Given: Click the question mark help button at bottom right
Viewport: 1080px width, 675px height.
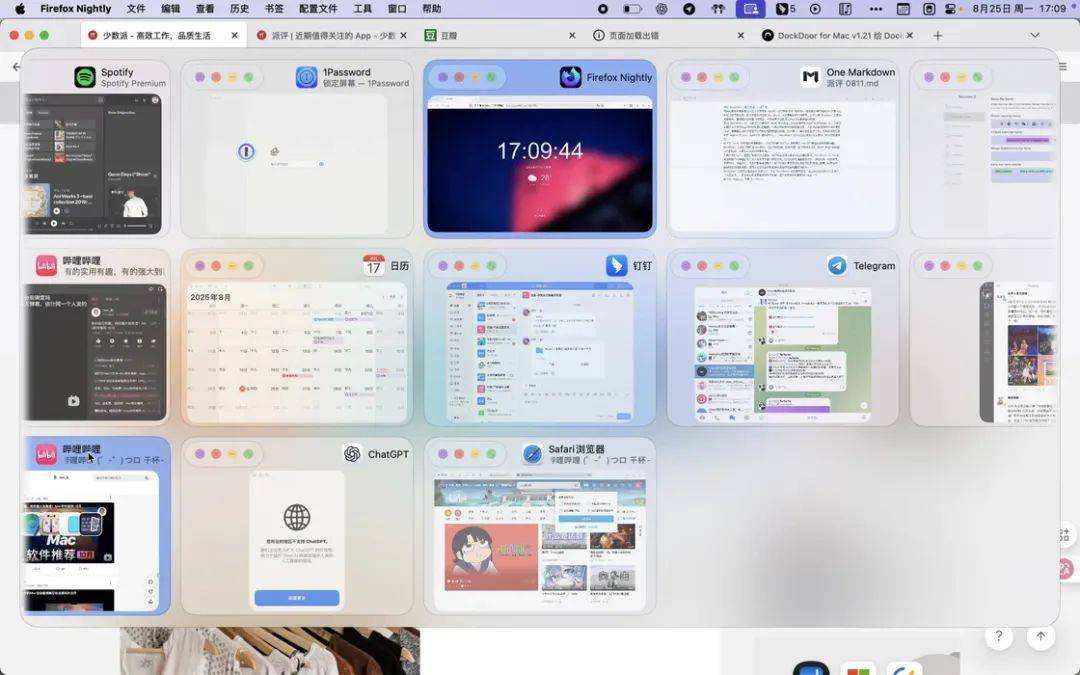Looking at the screenshot, I should coord(998,636).
